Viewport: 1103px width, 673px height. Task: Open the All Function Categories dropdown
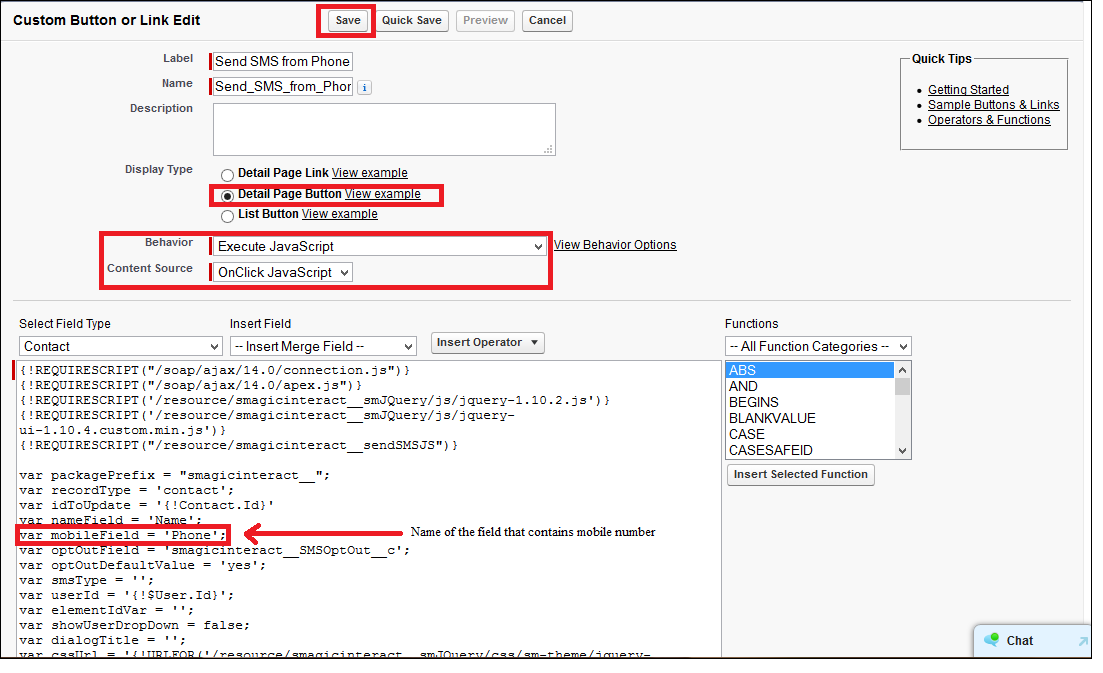pyautogui.click(x=818, y=346)
